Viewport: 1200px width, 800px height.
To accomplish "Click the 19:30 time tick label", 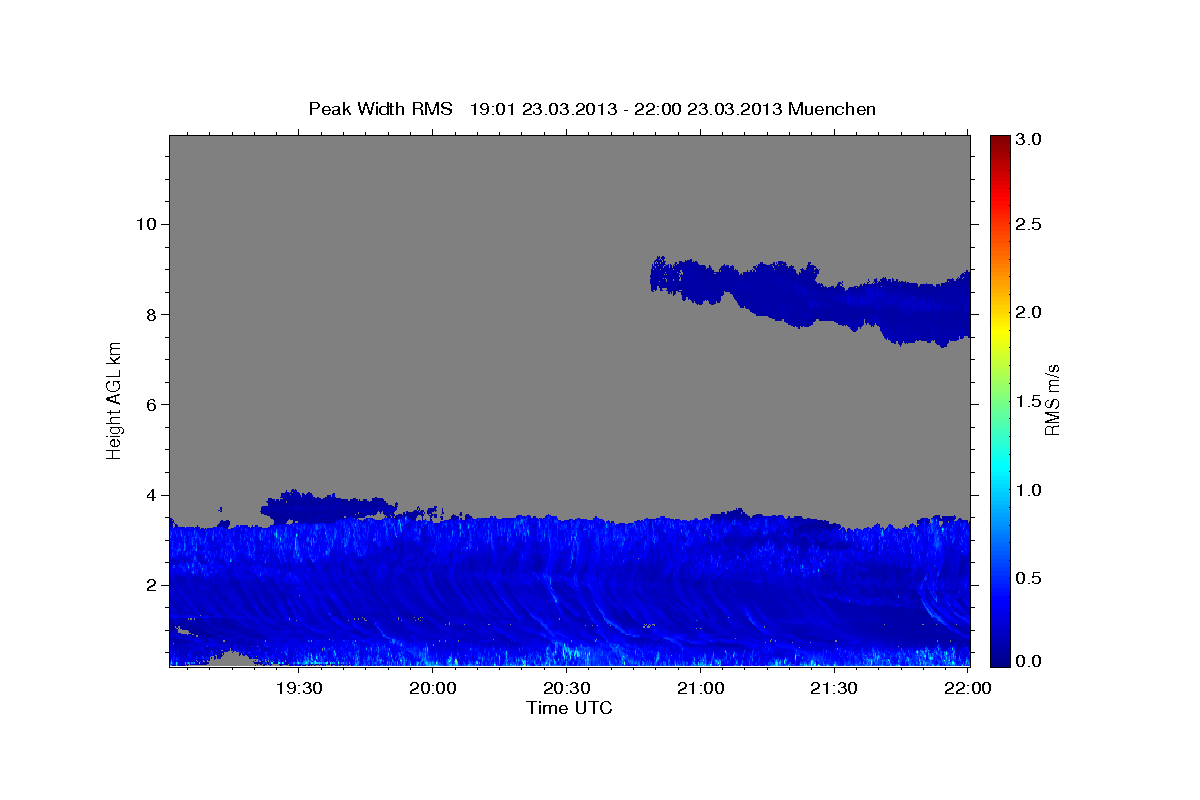I will click(x=298, y=688).
